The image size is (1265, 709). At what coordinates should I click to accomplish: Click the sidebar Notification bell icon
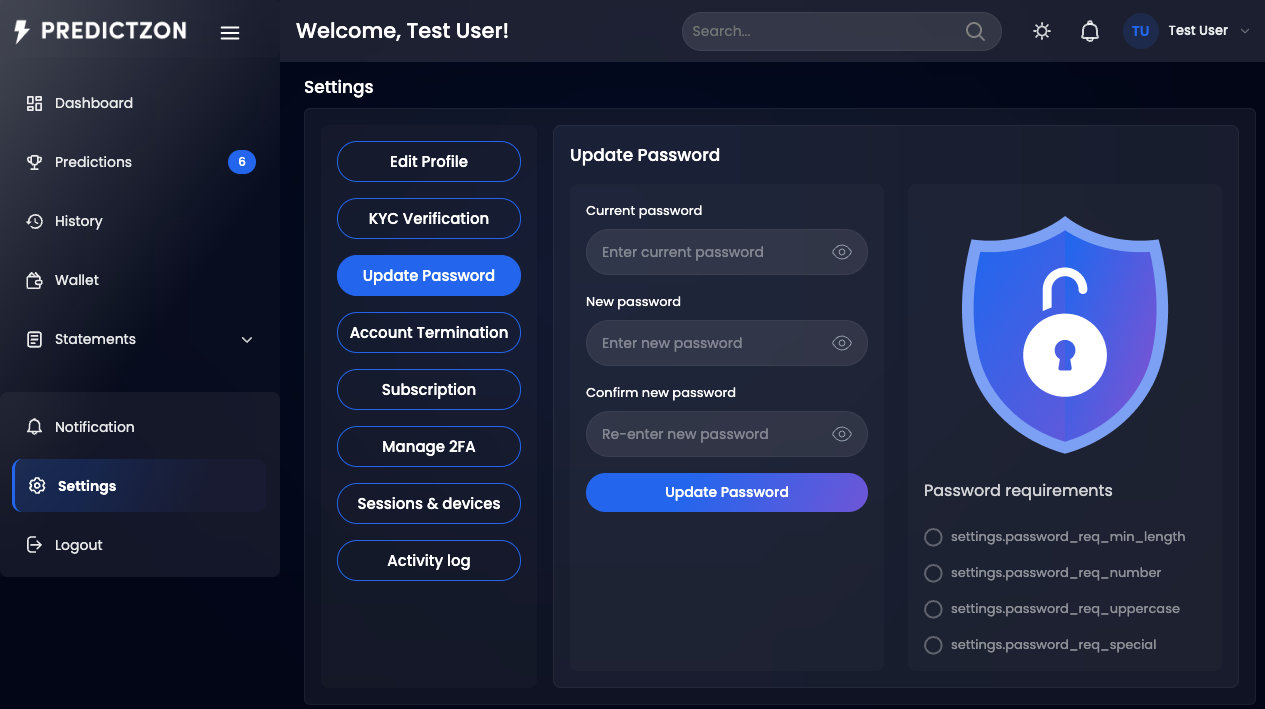pos(35,427)
